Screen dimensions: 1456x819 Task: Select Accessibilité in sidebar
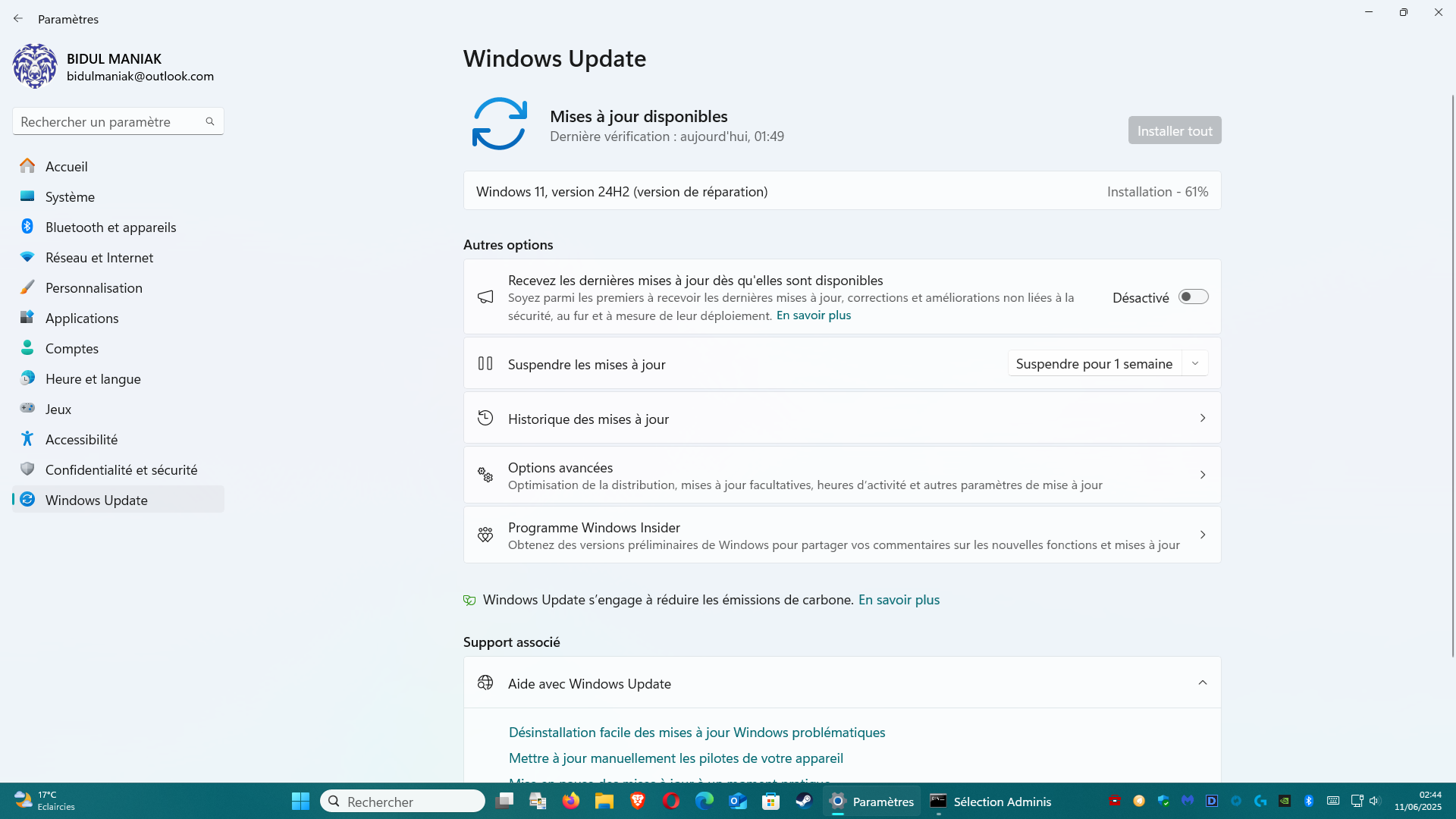tap(118, 439)
